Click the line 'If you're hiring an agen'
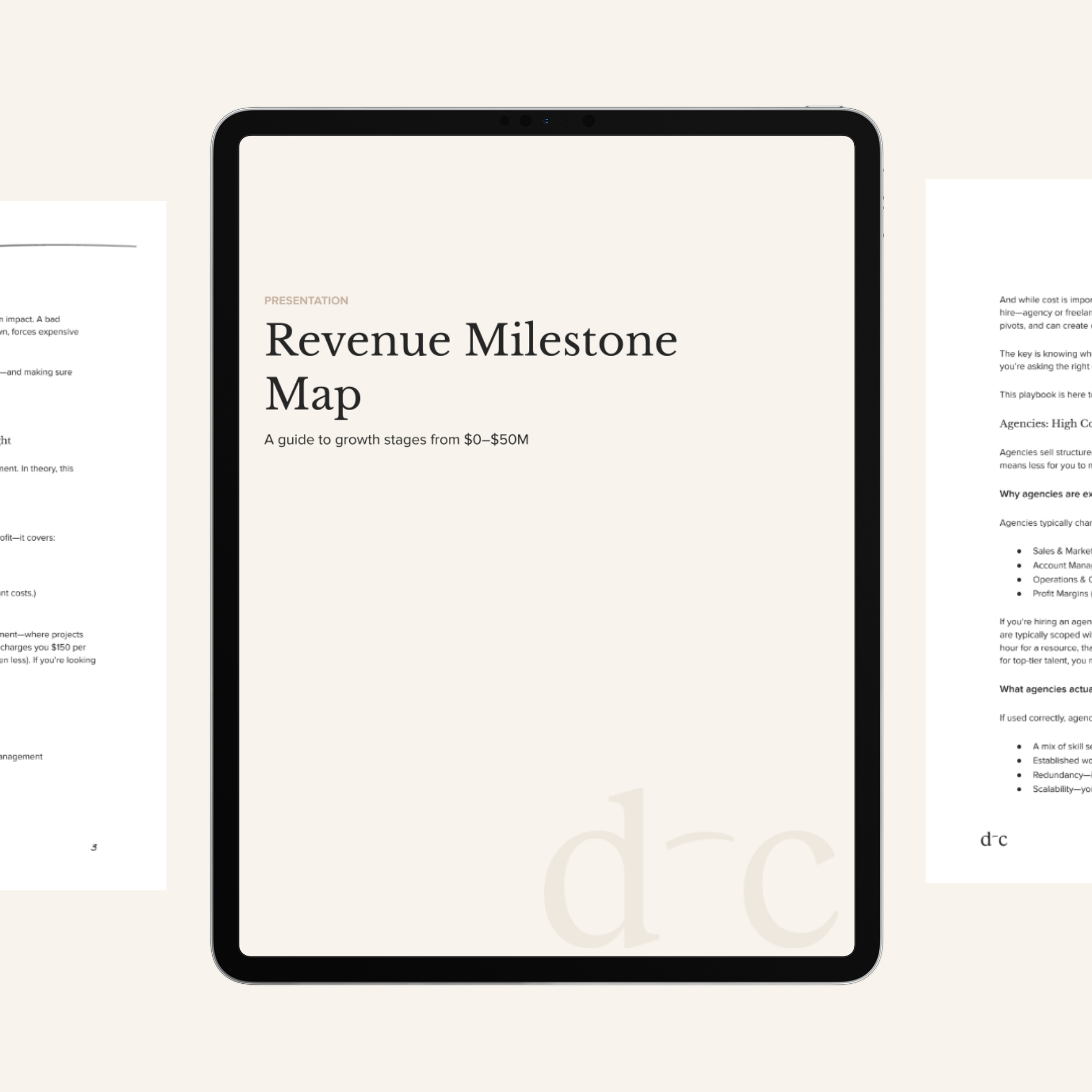Screen dimensions: 1092x1092 tap(1045, 622)
